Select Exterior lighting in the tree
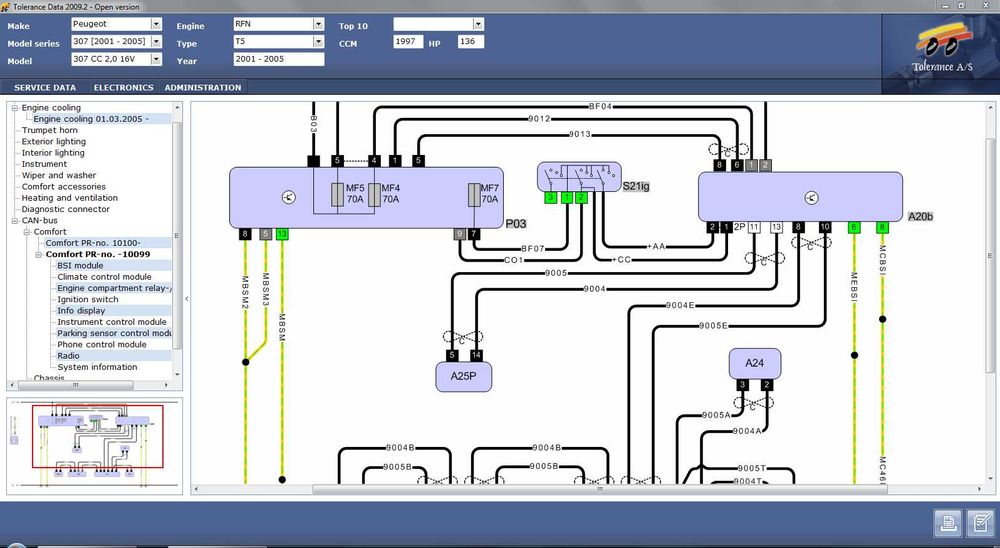Viewport: 1000px width, 548px height. click(54, 142)
